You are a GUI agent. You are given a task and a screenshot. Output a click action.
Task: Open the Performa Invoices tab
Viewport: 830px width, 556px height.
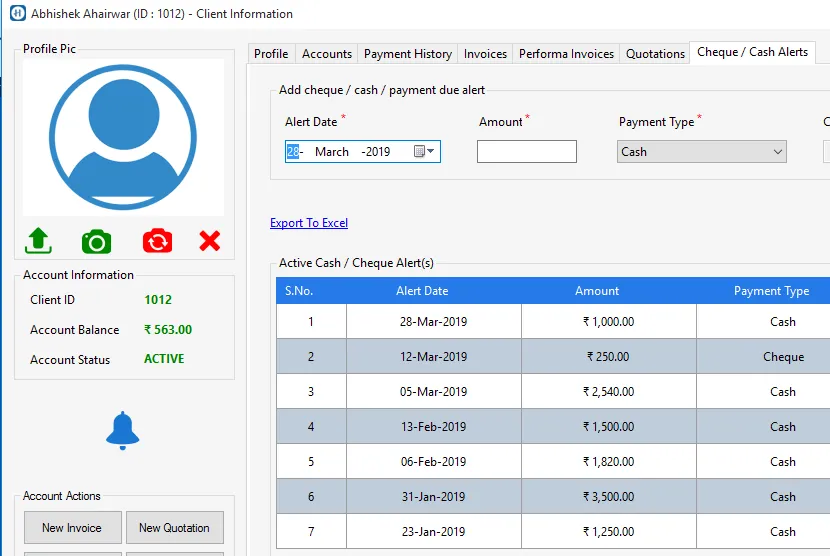[x=566, y=54]
